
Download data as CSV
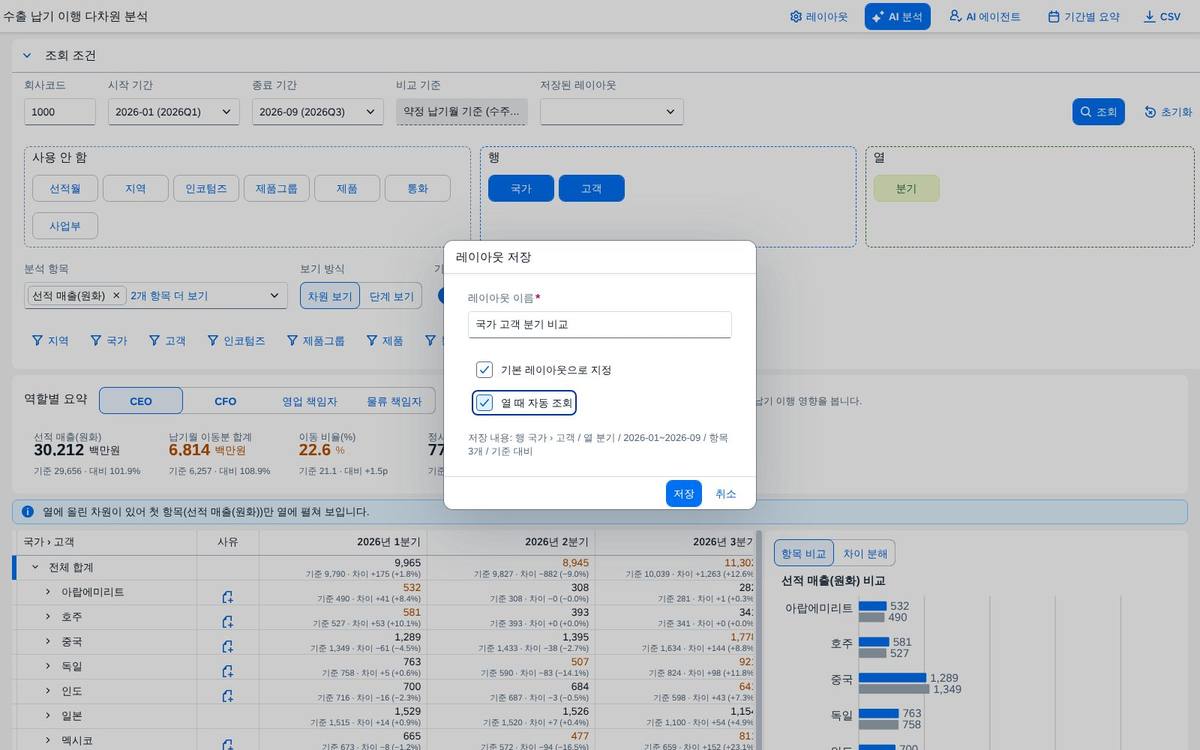(x=1162, y=17)
